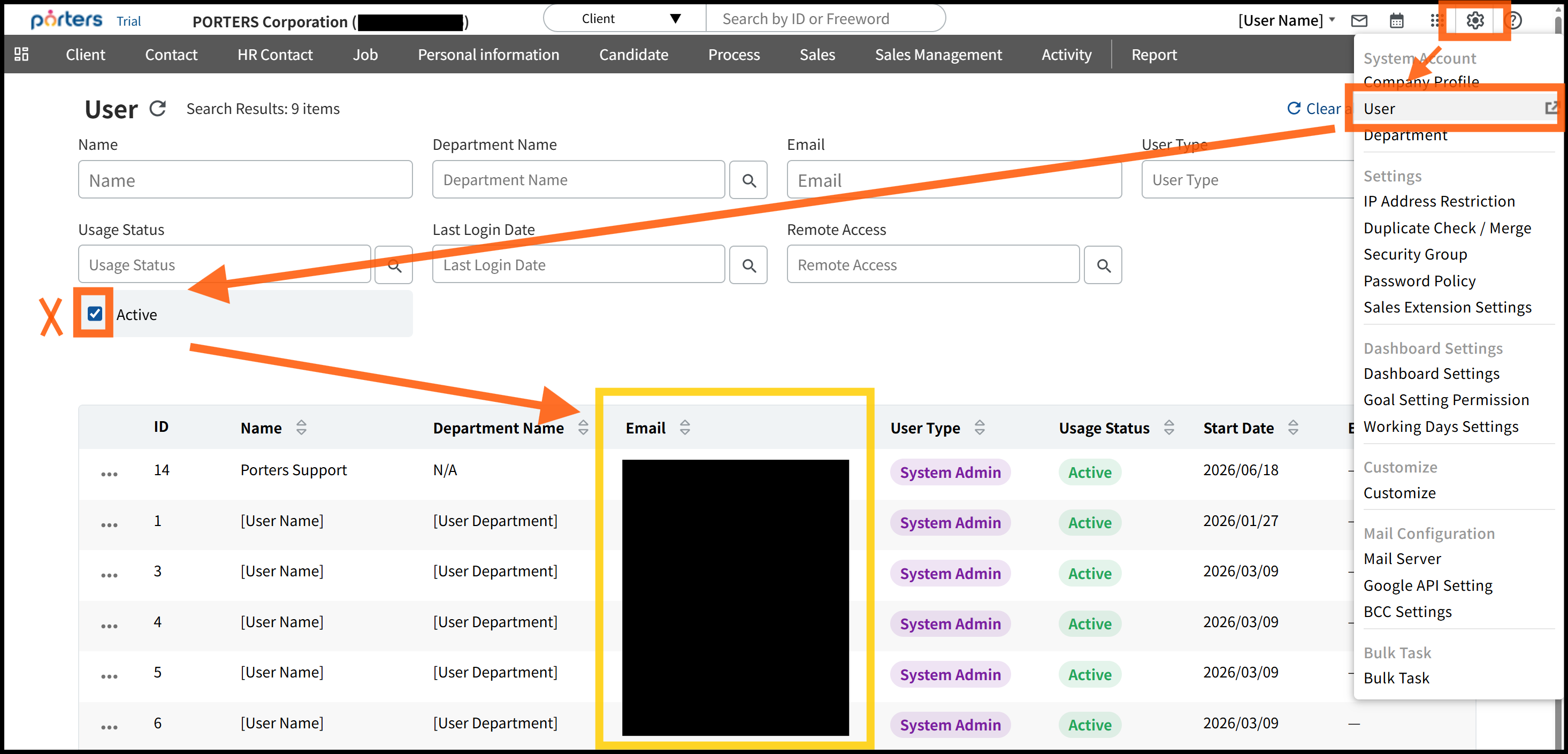Click search icon beside Department Name field

click(749, 180)
